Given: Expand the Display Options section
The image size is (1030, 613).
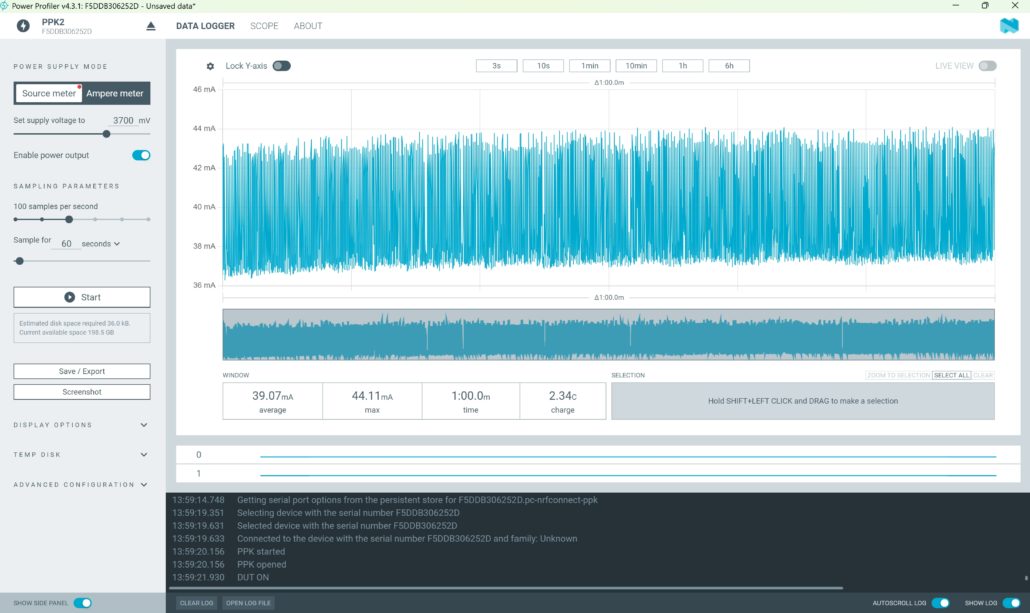Looking at the screenshot, I should 81,425.
